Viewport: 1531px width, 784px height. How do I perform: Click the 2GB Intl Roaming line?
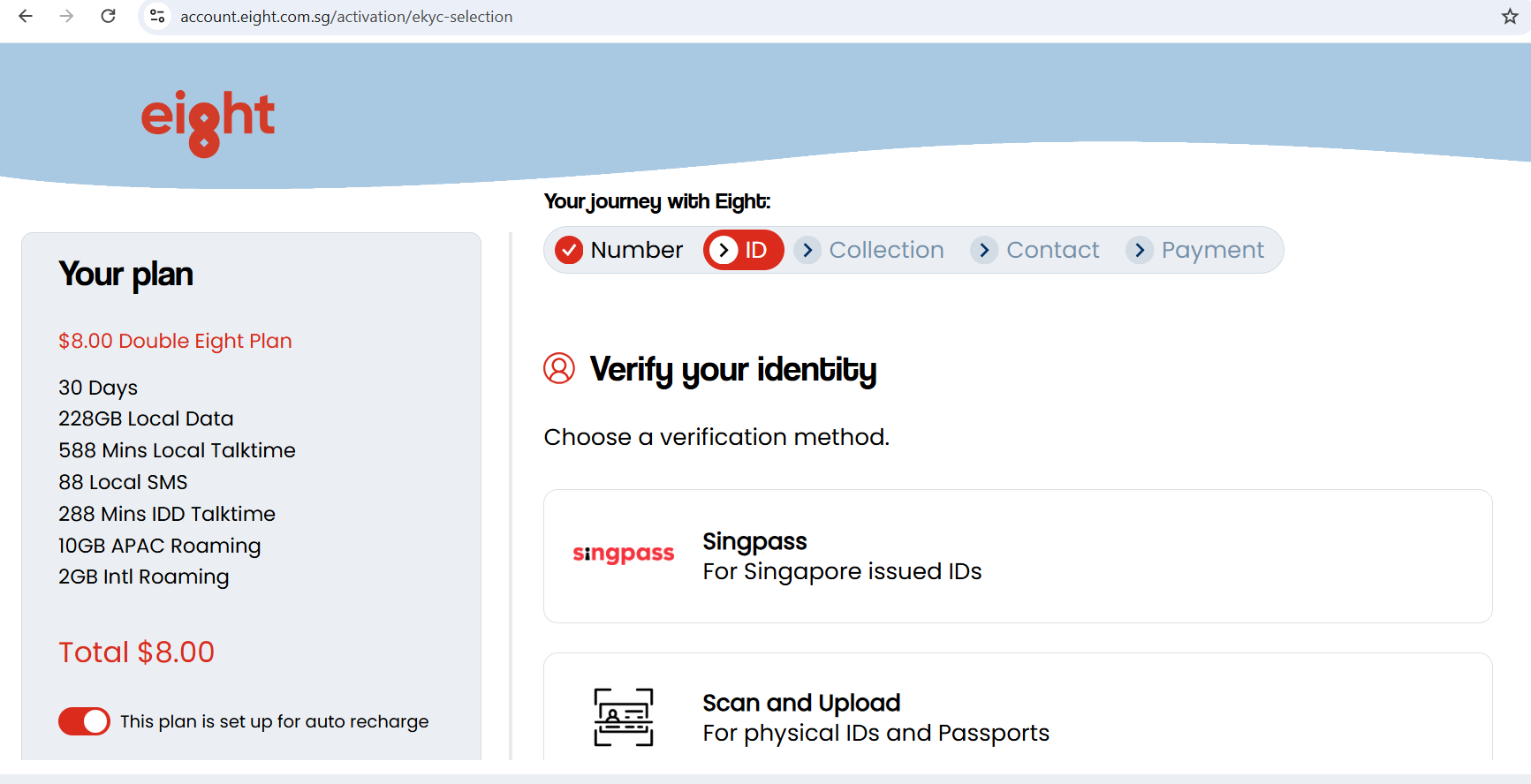pyautogui.click(x=143, y=577)
